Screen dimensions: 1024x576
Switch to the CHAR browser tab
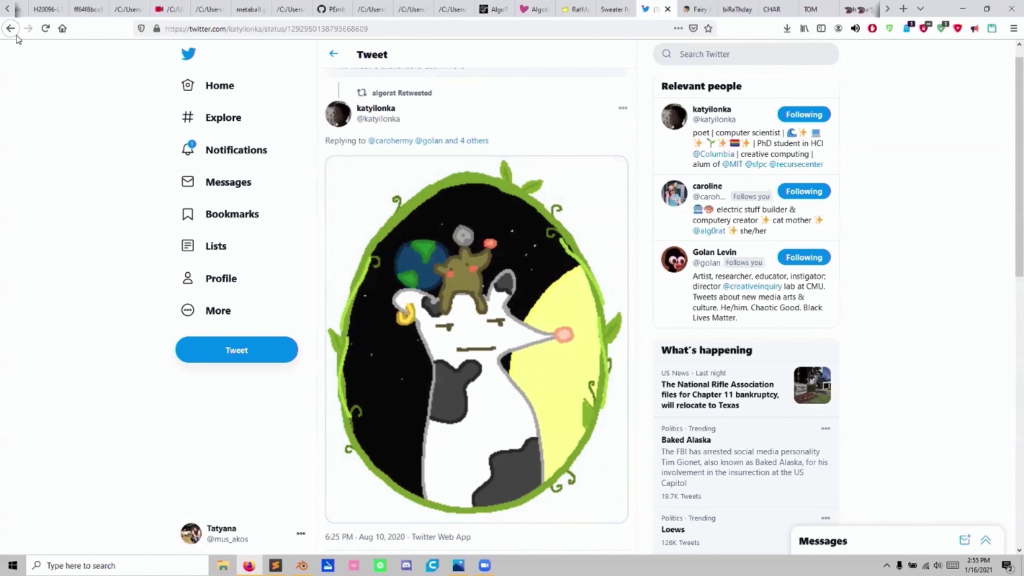pos(772,9)
